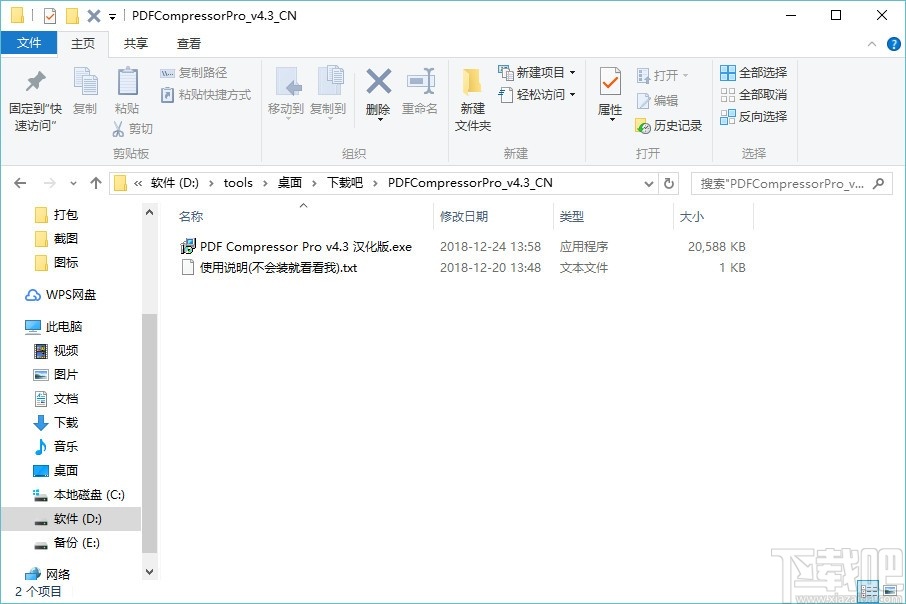Click the Invert selection (反向选择) button
906x604 pixels.
pyautogui.click(x=753, y=116)
